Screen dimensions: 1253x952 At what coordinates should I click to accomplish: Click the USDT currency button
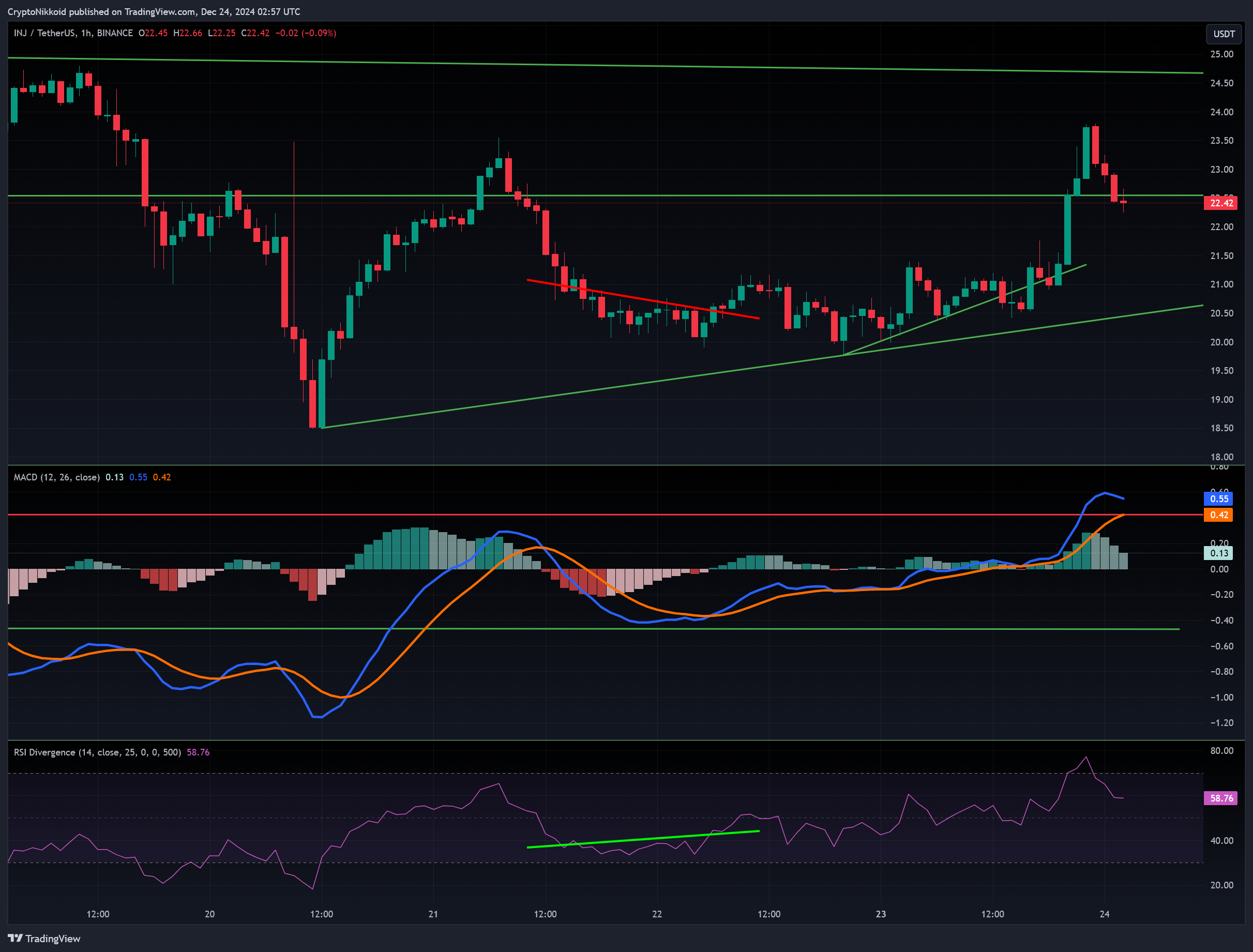tap(1224, 34)
